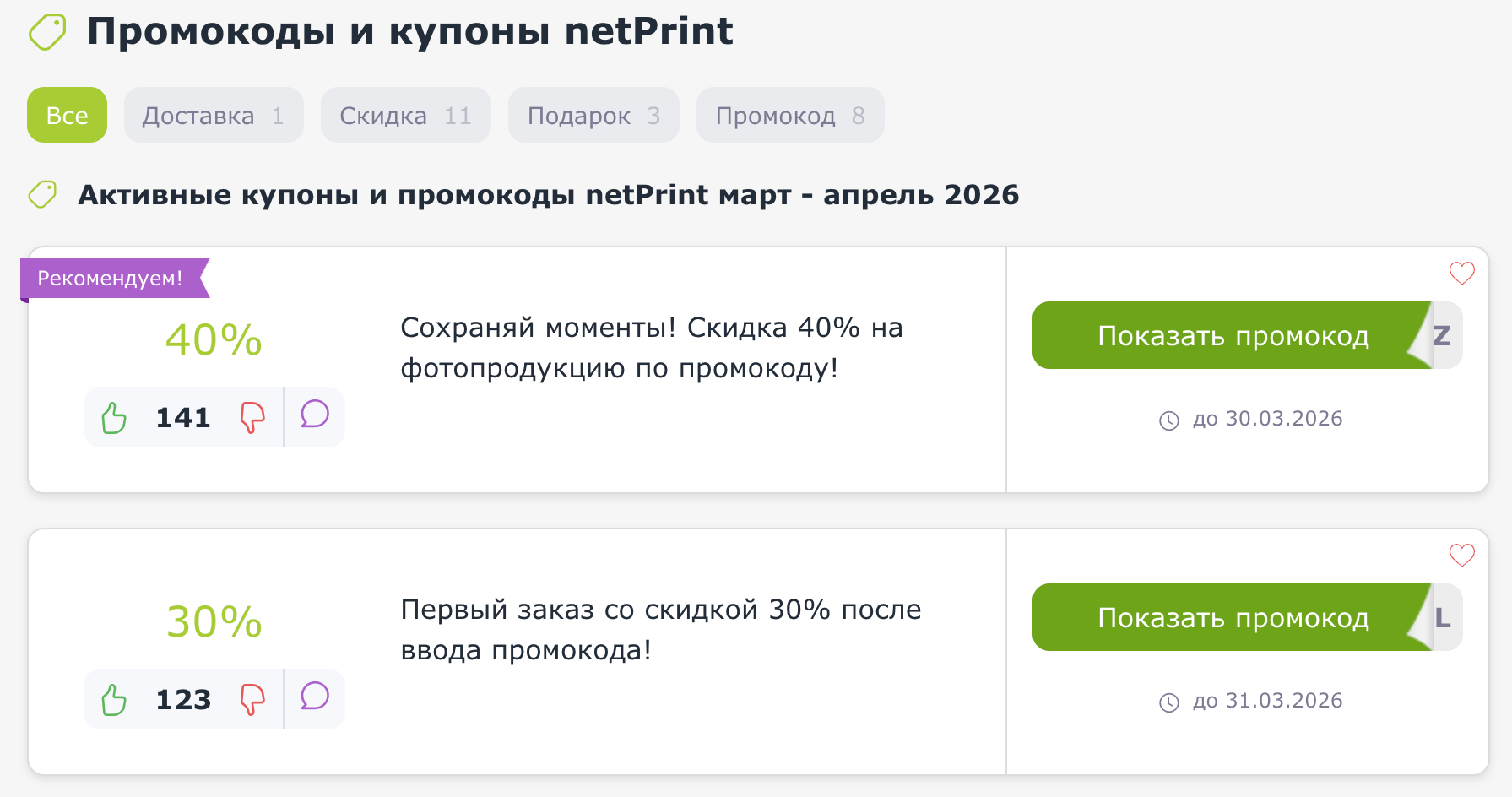Select the Все filter pill
Image resolution: width=1512 pixels, height=797 pixels.
[67, 115]
